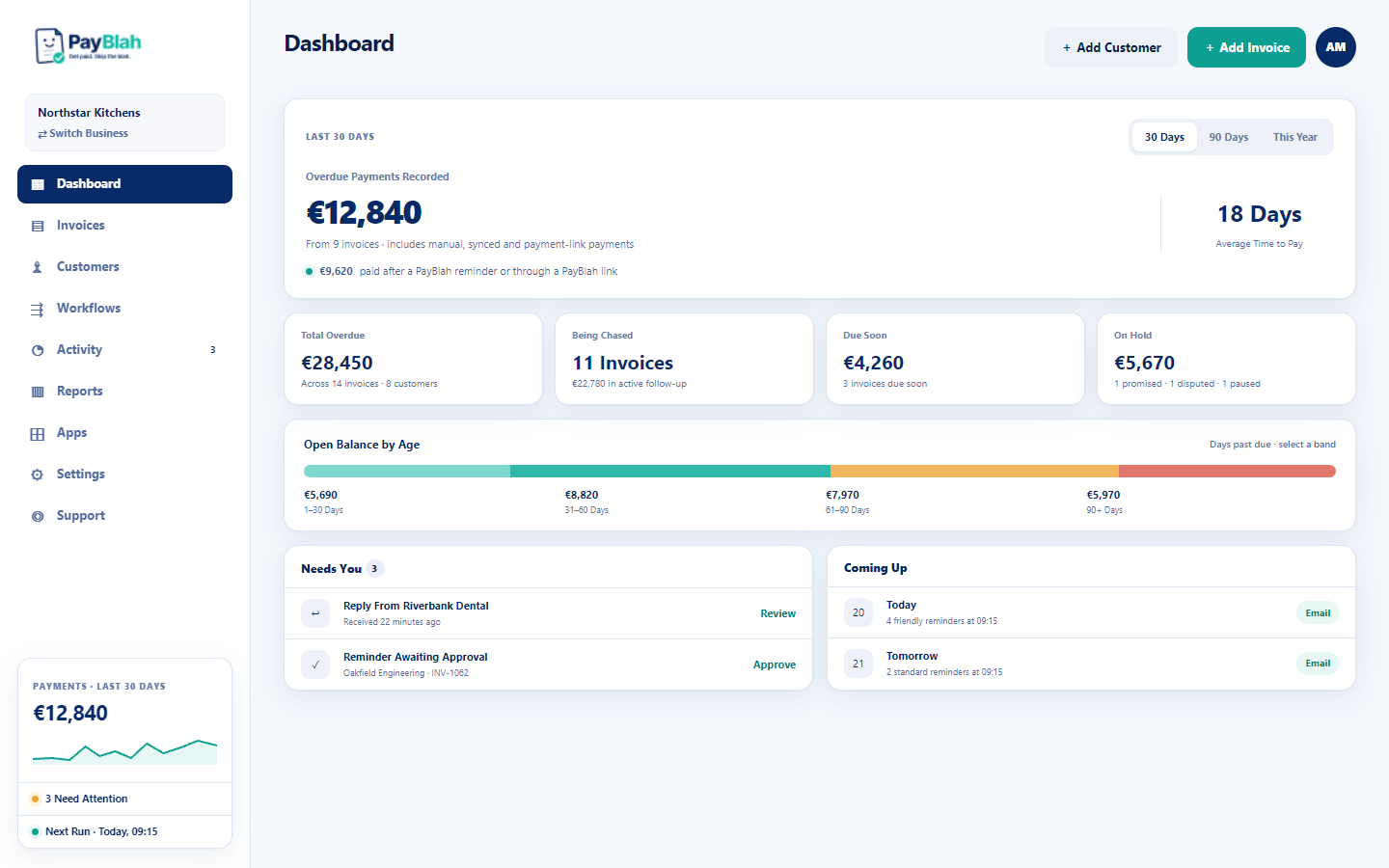1389x868 pixels.
Task: Click the Support lifebuoy icon
Action: coord(38,516)
